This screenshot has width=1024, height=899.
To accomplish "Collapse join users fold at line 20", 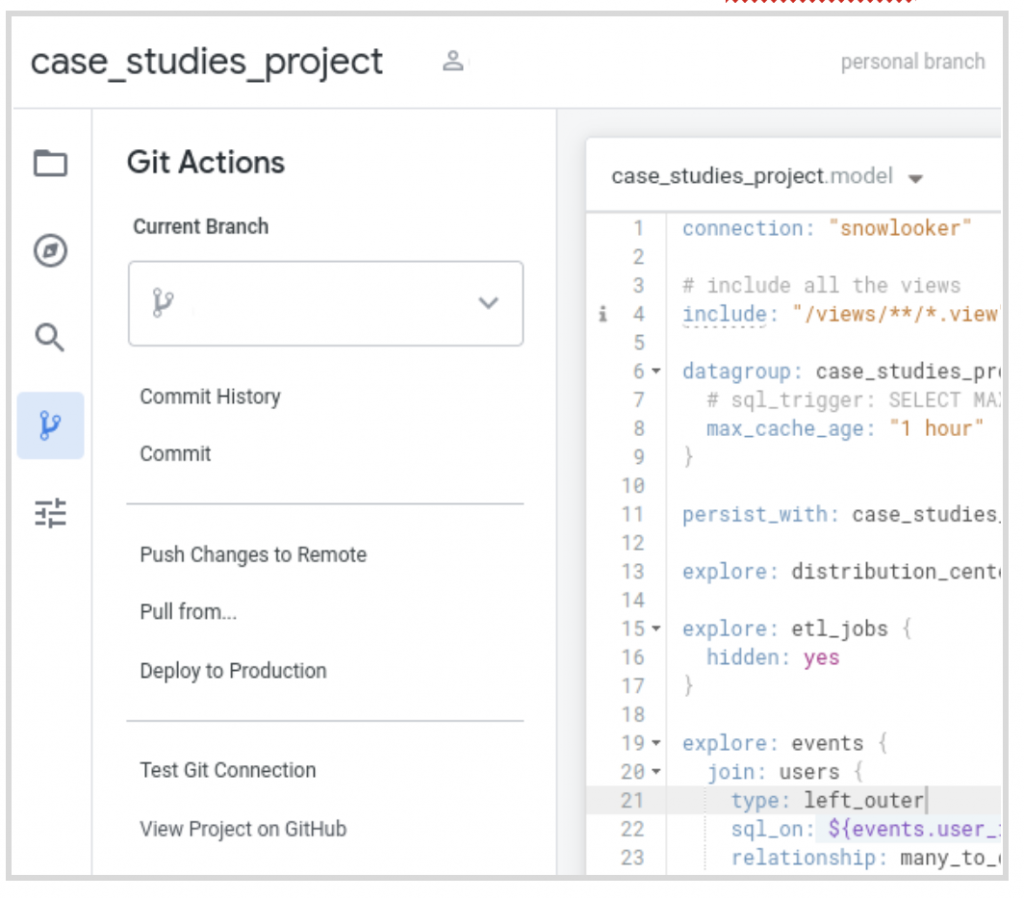I will 657,772.
